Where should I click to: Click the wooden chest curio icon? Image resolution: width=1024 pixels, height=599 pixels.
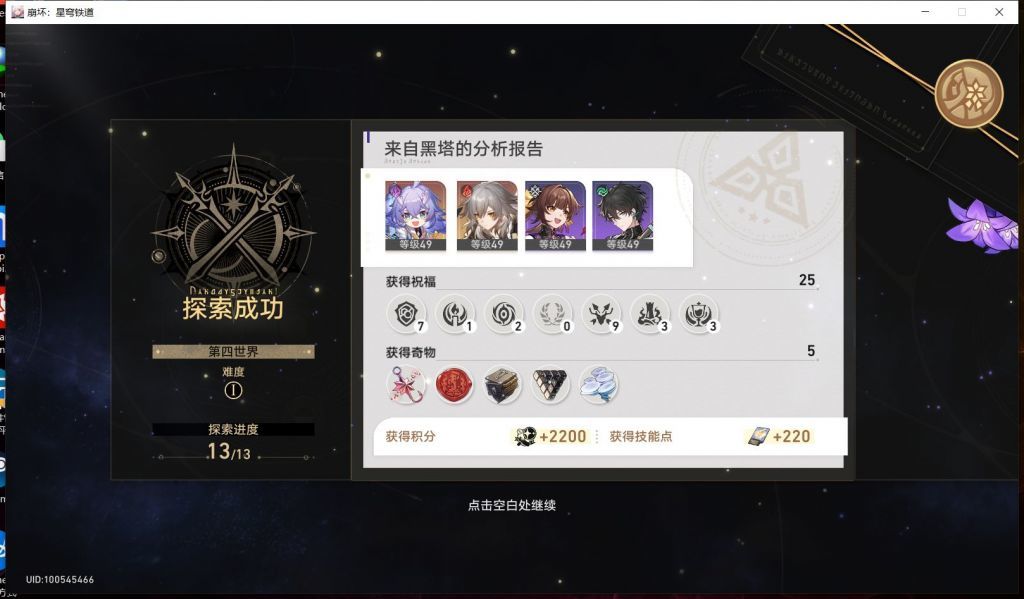pos(502,385)
